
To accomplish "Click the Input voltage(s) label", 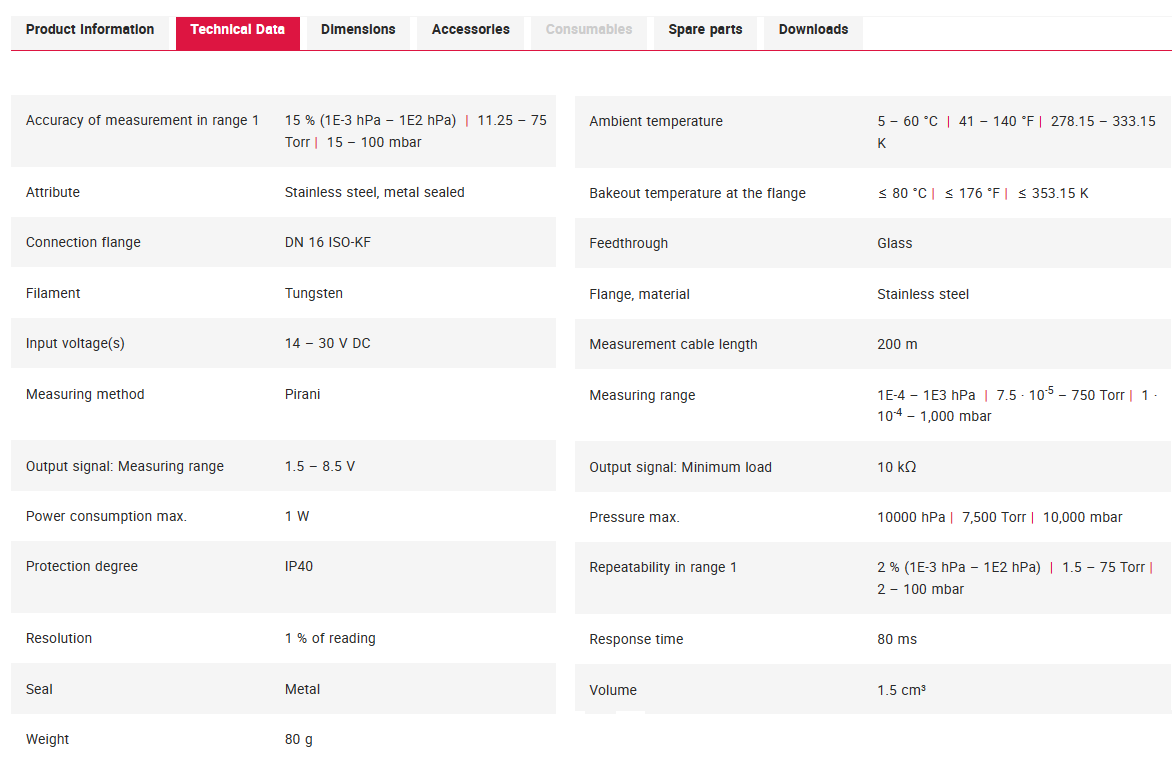I will point(75,344).
